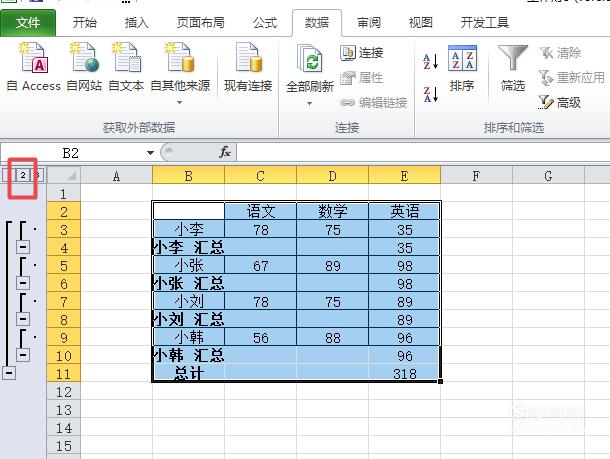Click 清除 clear filter
This screenshot has height=459, width=610.
click(x=560, y=53)
